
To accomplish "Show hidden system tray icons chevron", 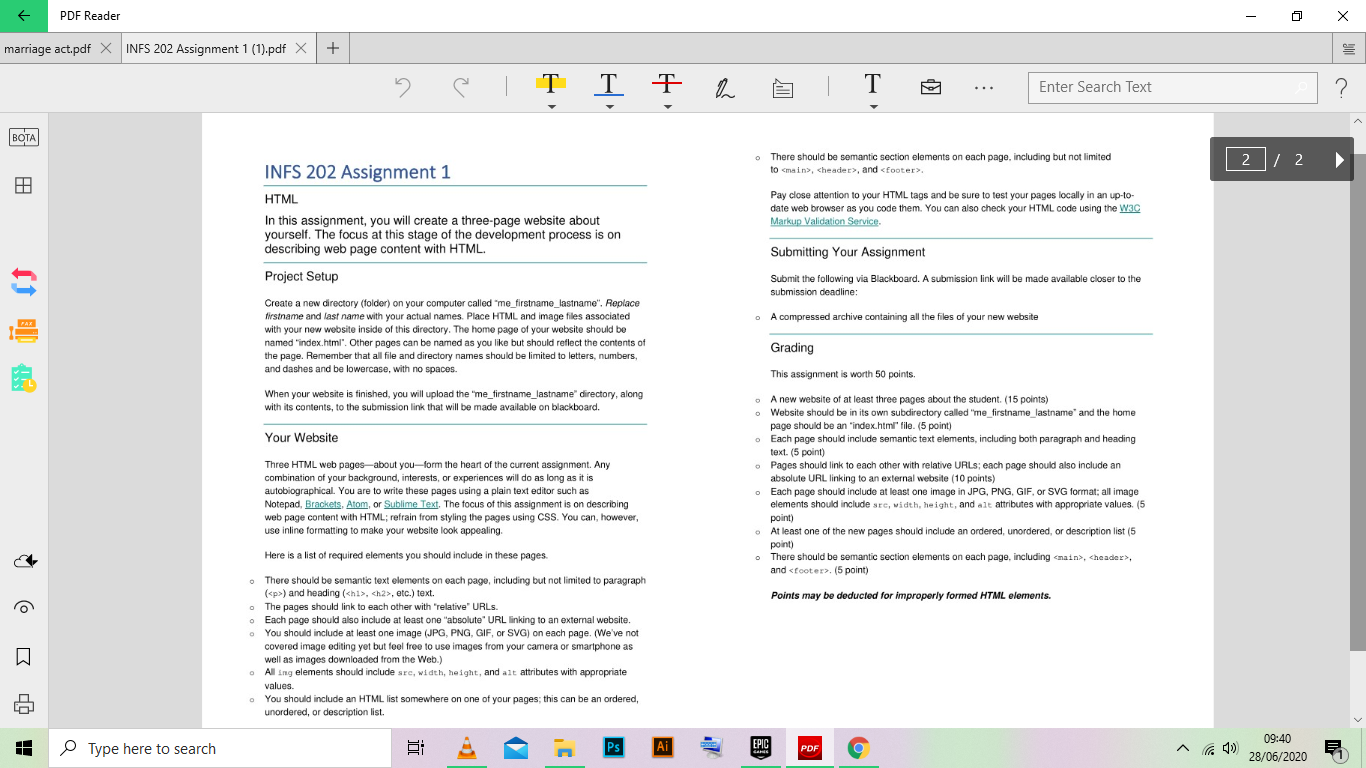I will [x=1182, y=748].
